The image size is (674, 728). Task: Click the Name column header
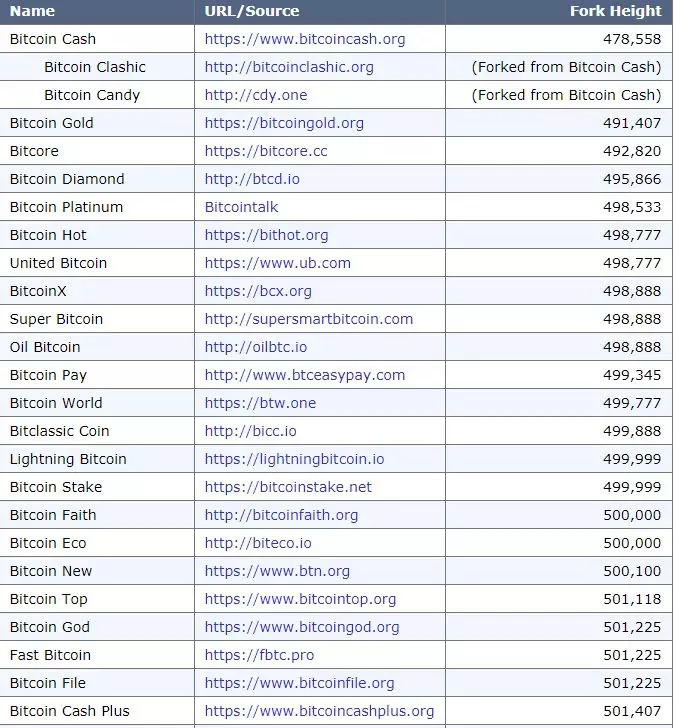pos(32,11)
